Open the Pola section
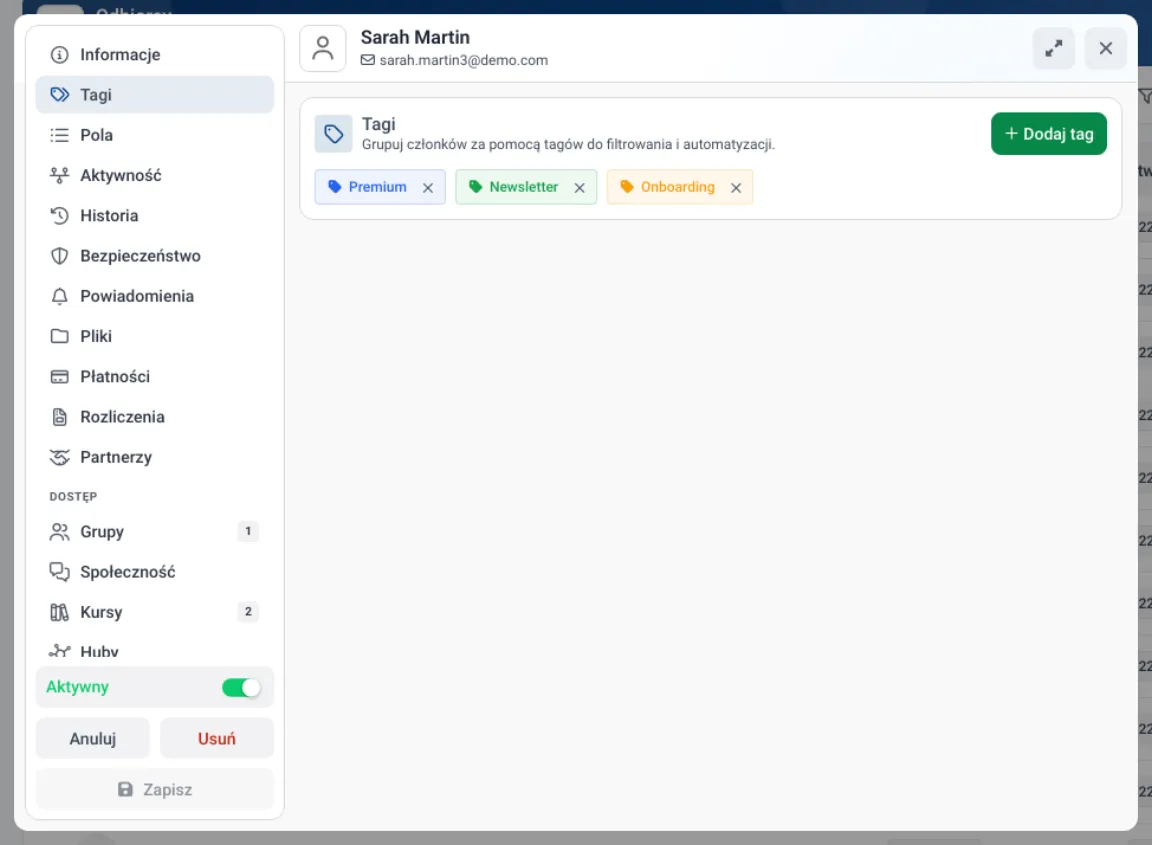The width and height of the screenshot is (1152, 845). coord(154,135)
